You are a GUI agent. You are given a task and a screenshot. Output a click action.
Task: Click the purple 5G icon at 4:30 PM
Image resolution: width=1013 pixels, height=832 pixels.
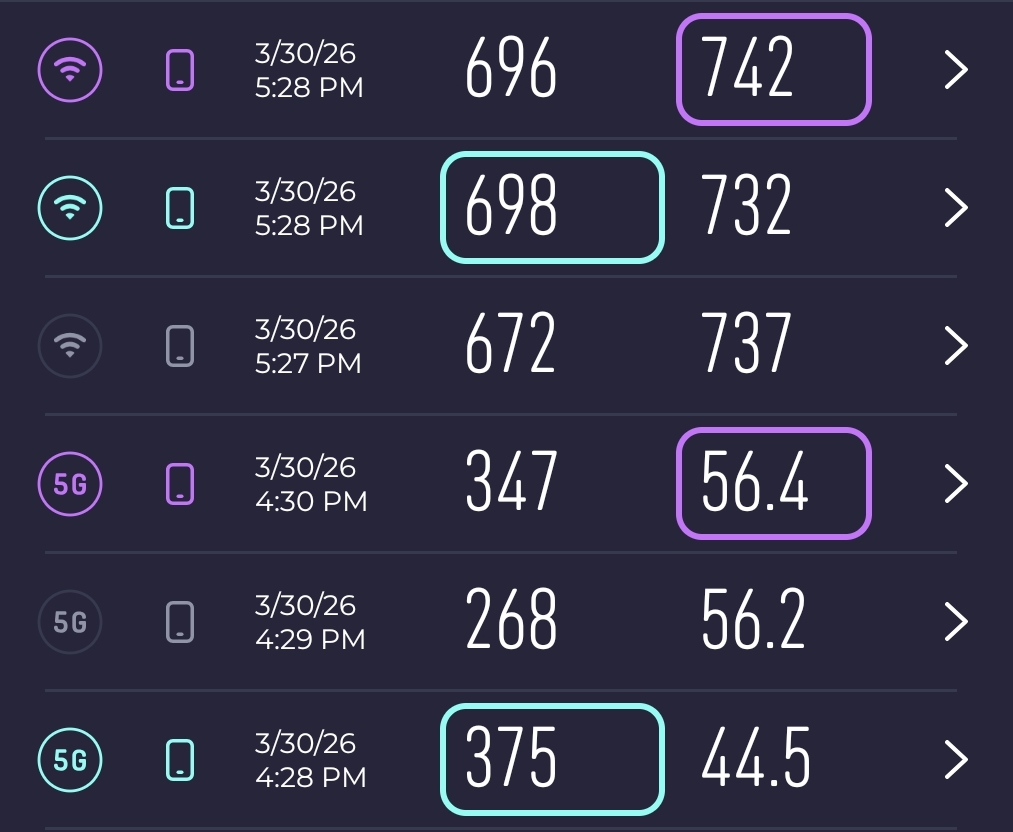(x=69, y=484)
